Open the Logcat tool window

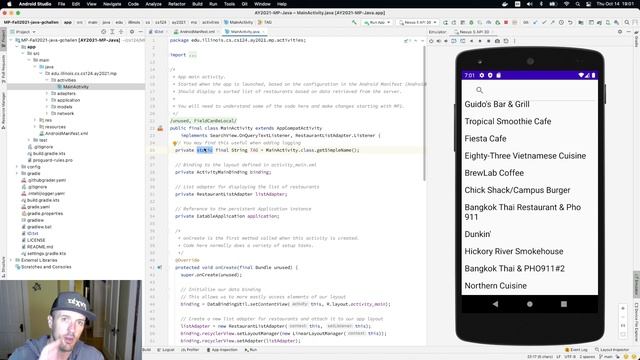coord(166,350)
